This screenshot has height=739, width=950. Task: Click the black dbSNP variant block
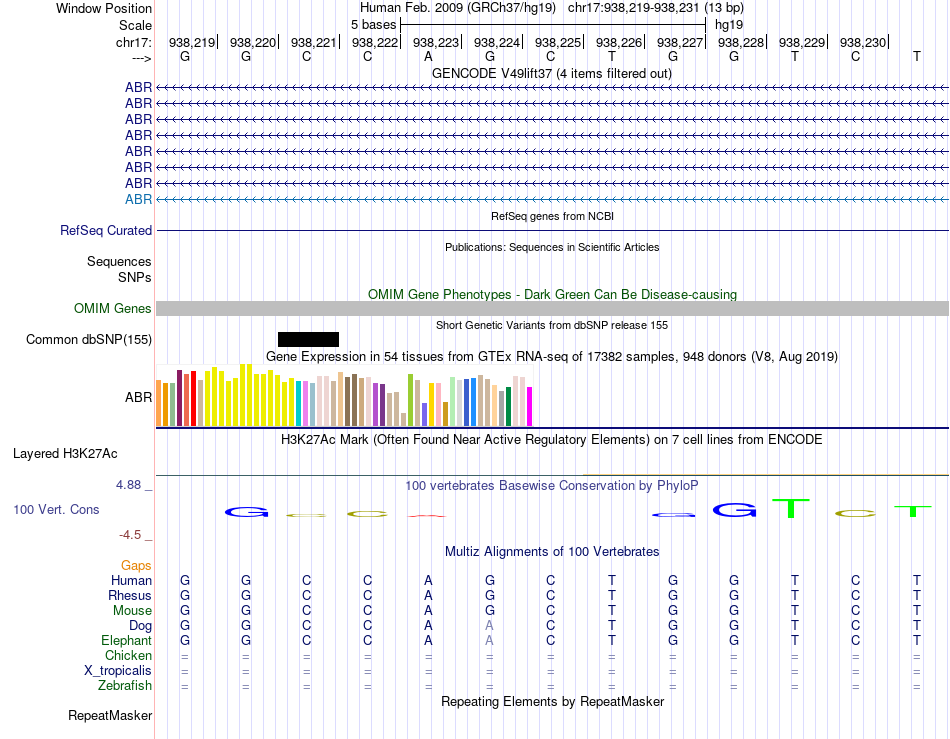[308, 339]
